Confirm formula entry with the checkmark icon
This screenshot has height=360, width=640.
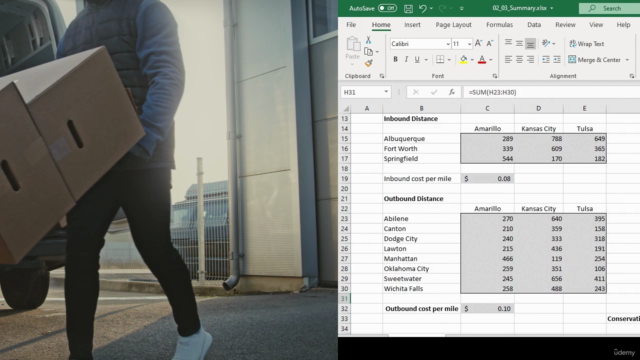[434, 92]
